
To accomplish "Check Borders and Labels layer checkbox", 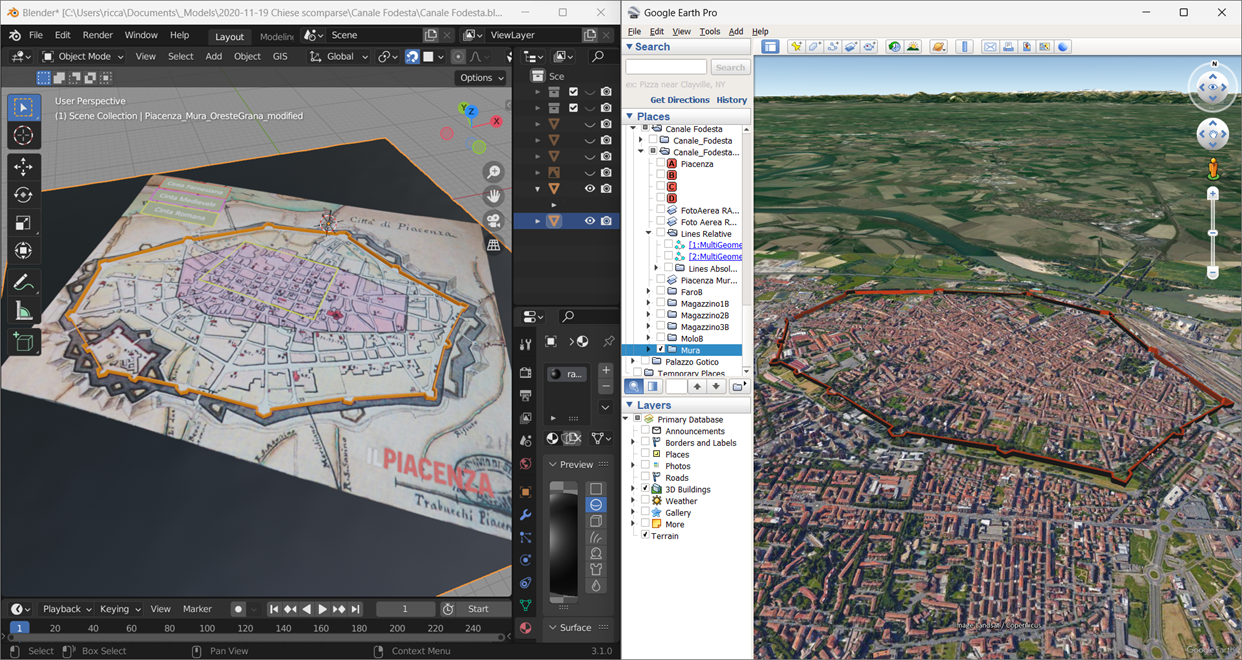I will pos(645,443).
